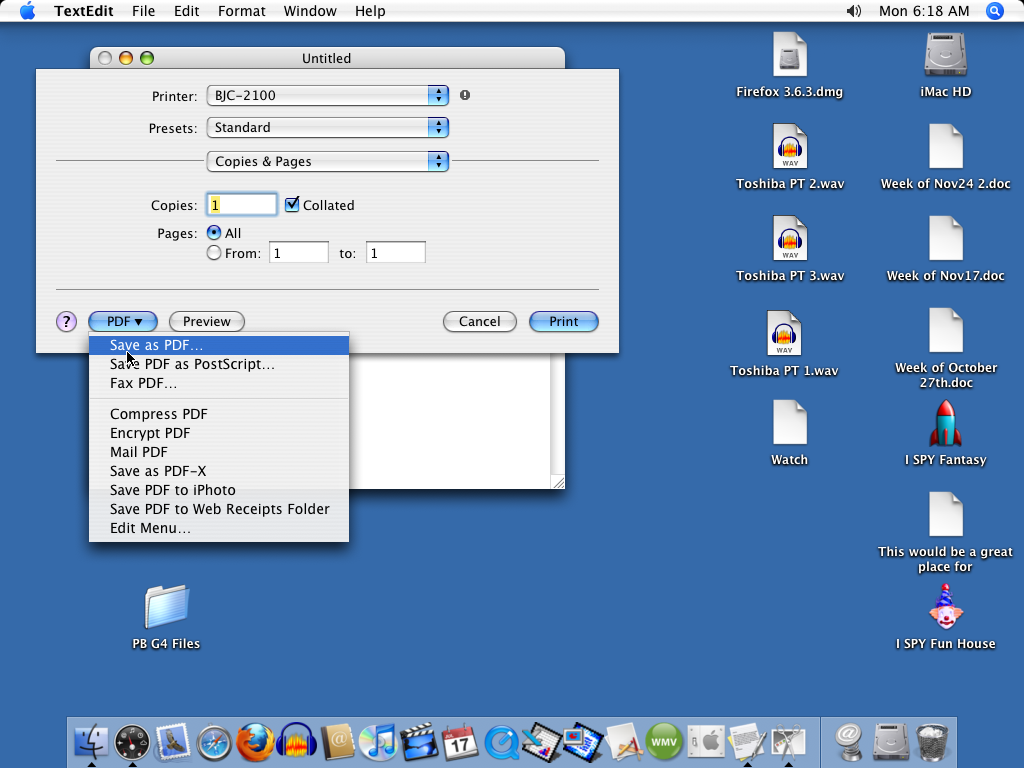The width and height of the screenshot is (1024, 768).
Task: Open the Copies & Pages popup menu
Action: (x=327, y=161)
